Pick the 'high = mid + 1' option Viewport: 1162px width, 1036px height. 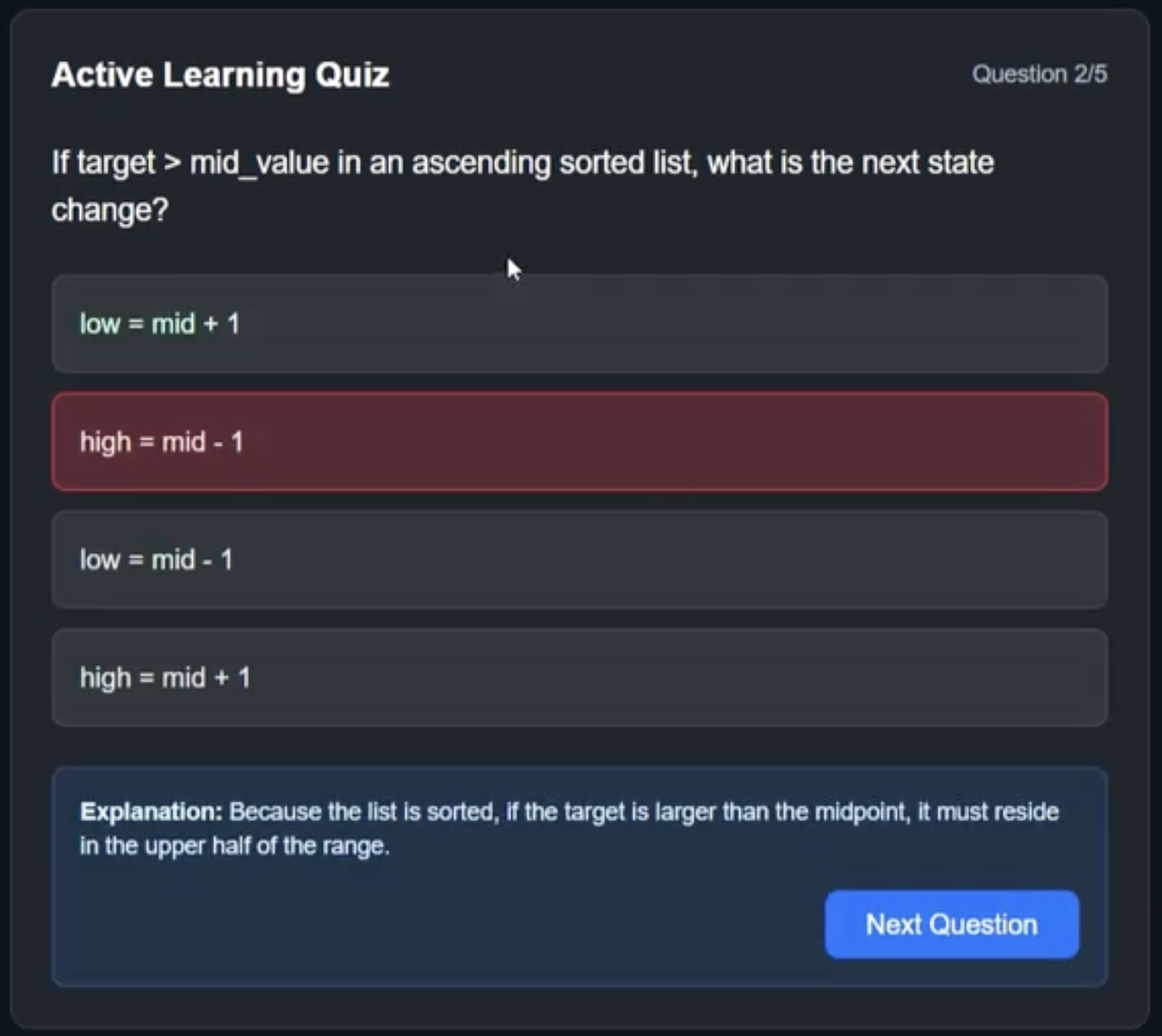coord(579,678)
